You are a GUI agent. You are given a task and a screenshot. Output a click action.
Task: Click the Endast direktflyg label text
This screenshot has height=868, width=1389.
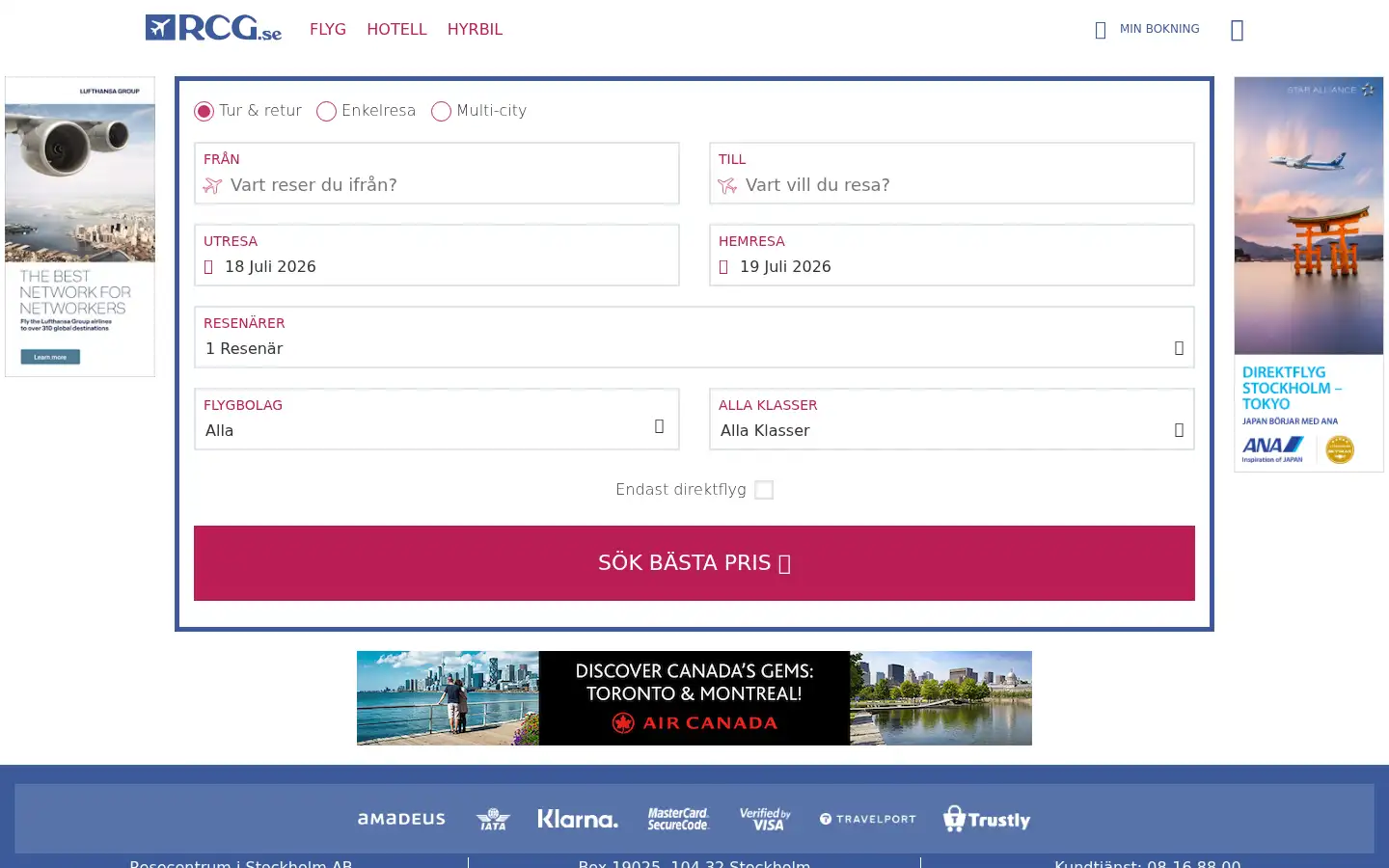point(681,490)
